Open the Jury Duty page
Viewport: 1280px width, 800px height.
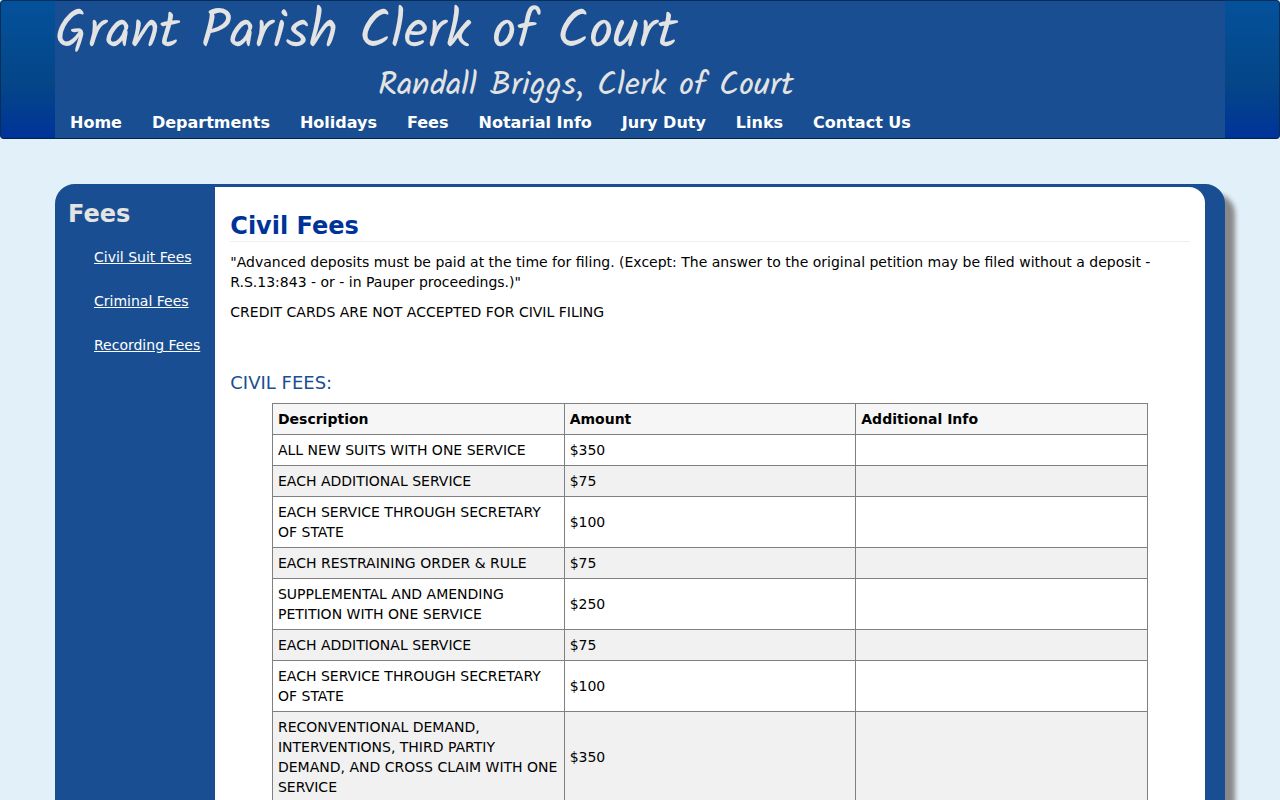click(x=664, y=122)
